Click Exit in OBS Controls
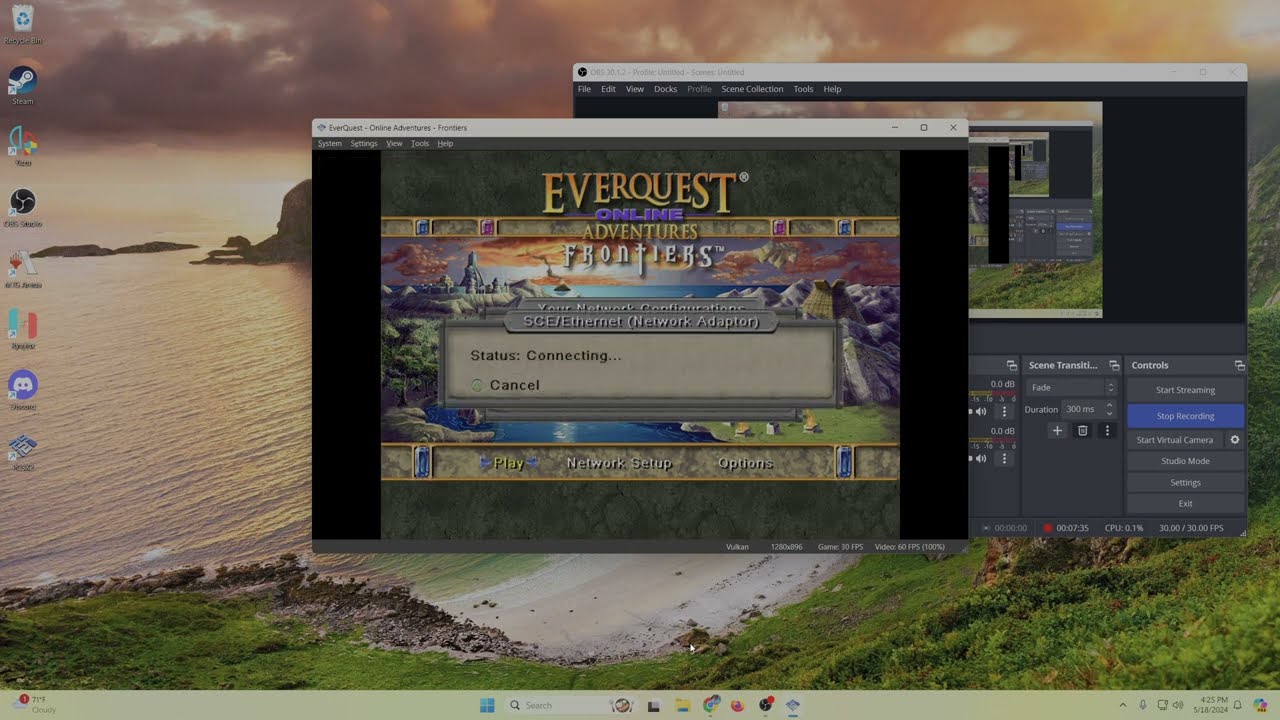Screen dimensions: 1280x720 (1186, 504)
